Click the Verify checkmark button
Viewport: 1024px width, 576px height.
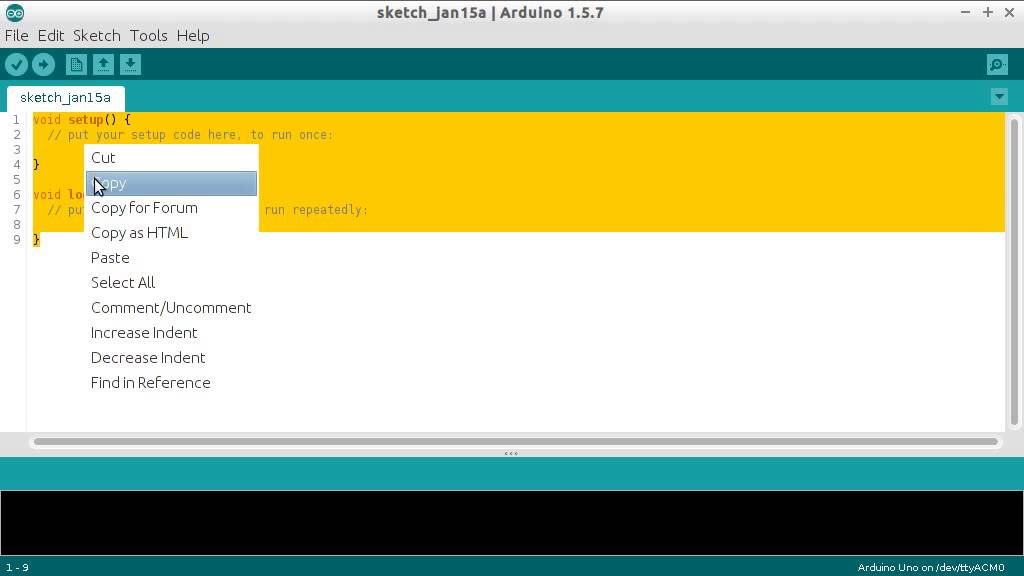coord(16,65)
